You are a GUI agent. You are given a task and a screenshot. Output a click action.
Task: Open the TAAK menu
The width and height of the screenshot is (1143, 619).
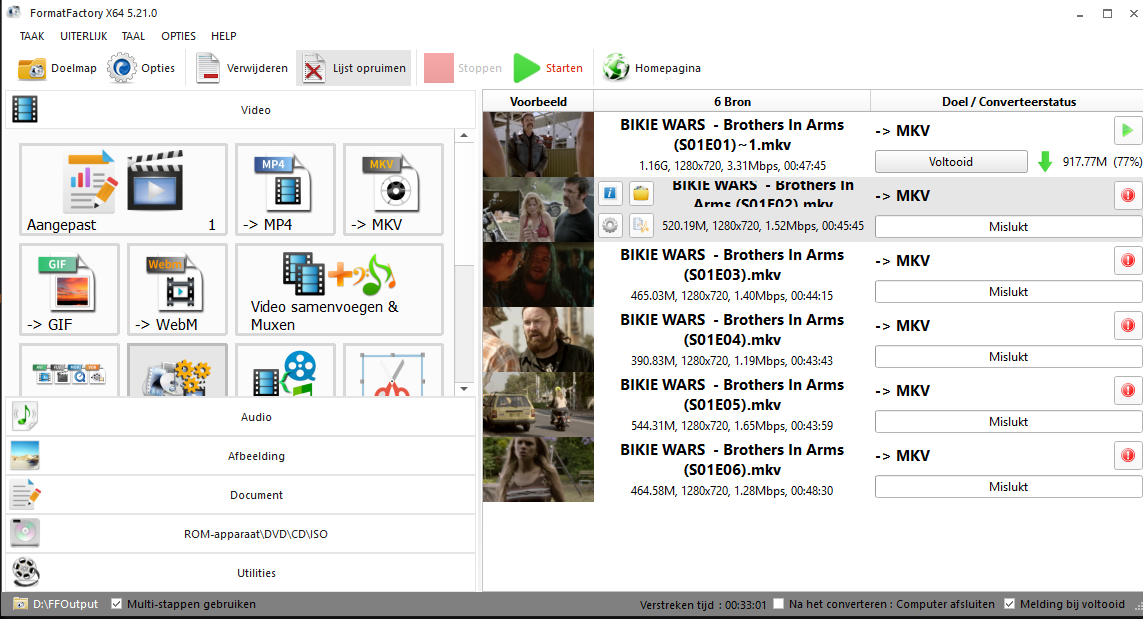point(32,36)
